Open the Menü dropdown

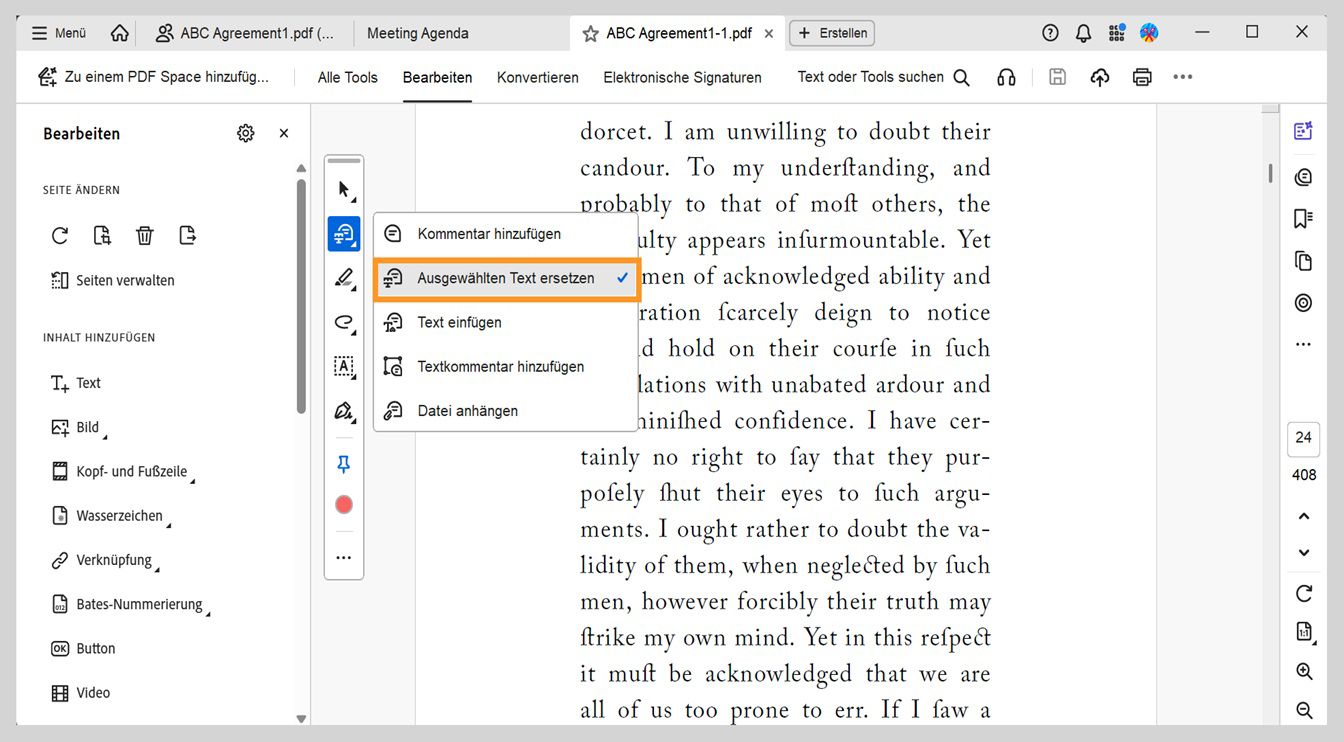click(x=57, y=32)
